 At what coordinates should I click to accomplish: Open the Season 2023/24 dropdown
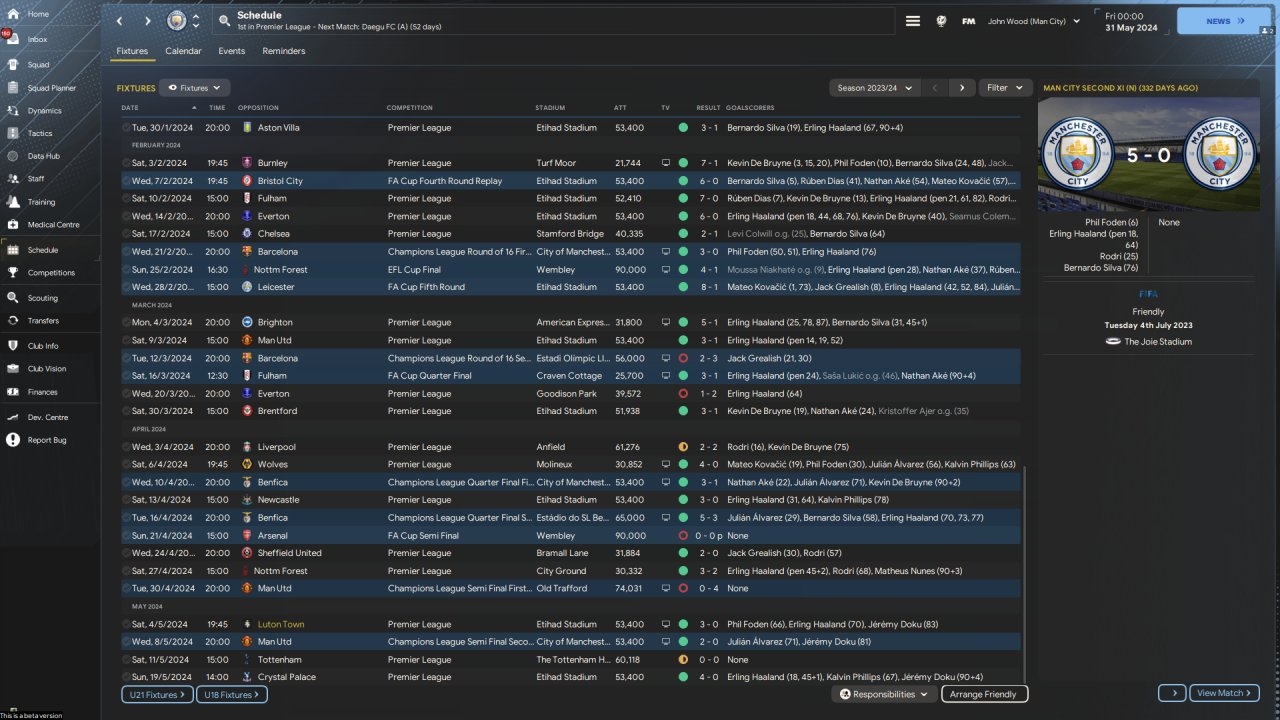875,88
